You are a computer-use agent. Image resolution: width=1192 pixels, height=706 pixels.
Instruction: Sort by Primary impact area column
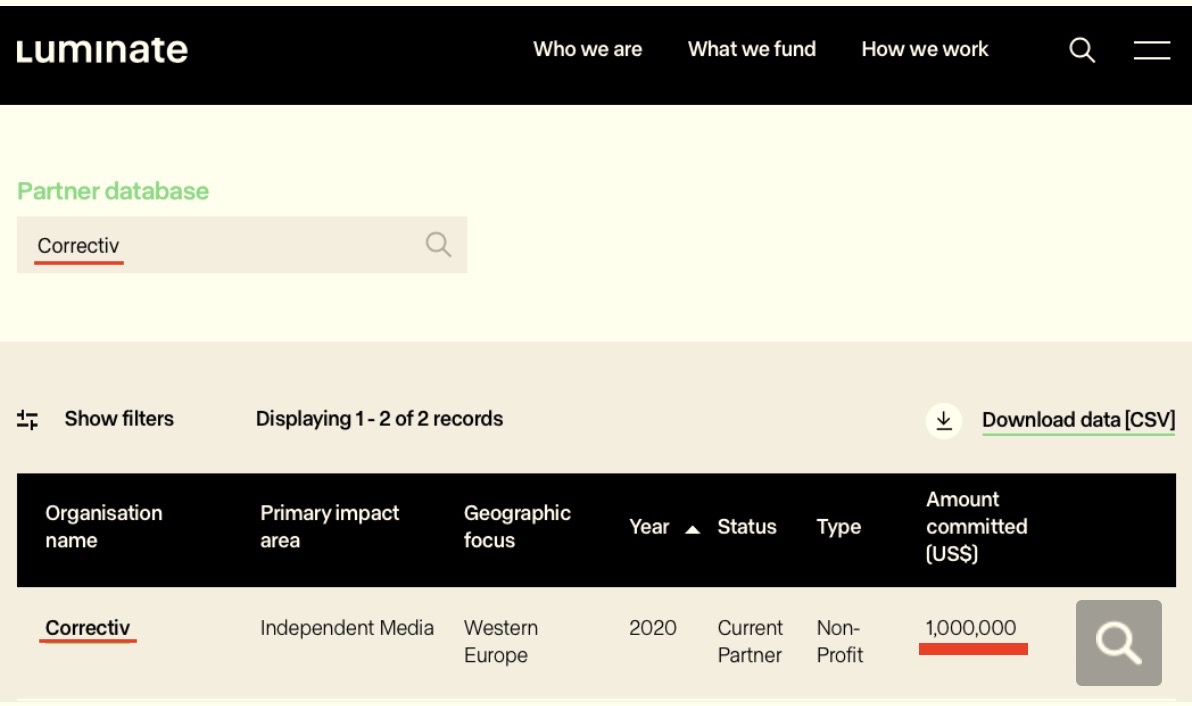pyautogui.click(x=329, y=527)
